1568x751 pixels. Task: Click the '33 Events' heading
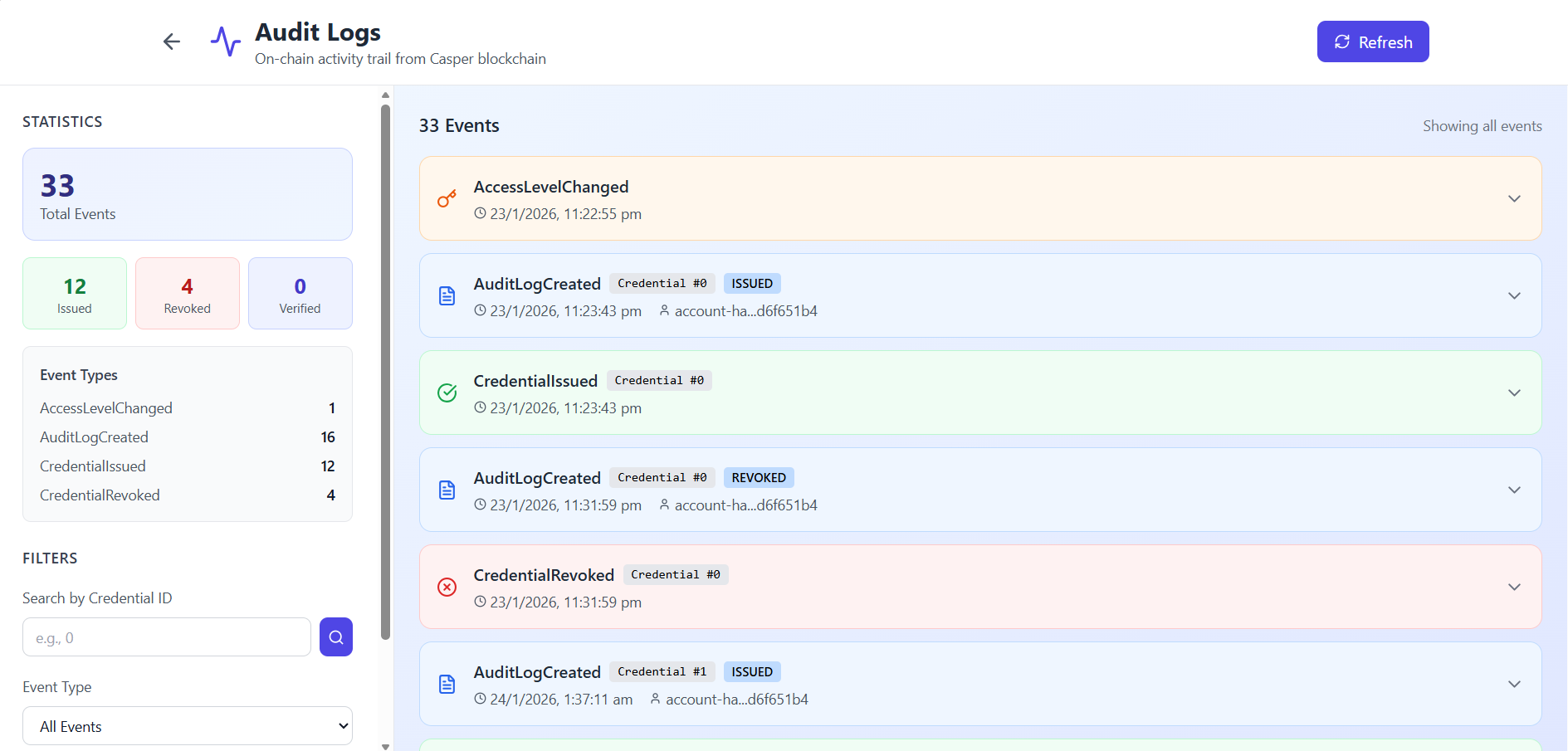coord(459,126)
